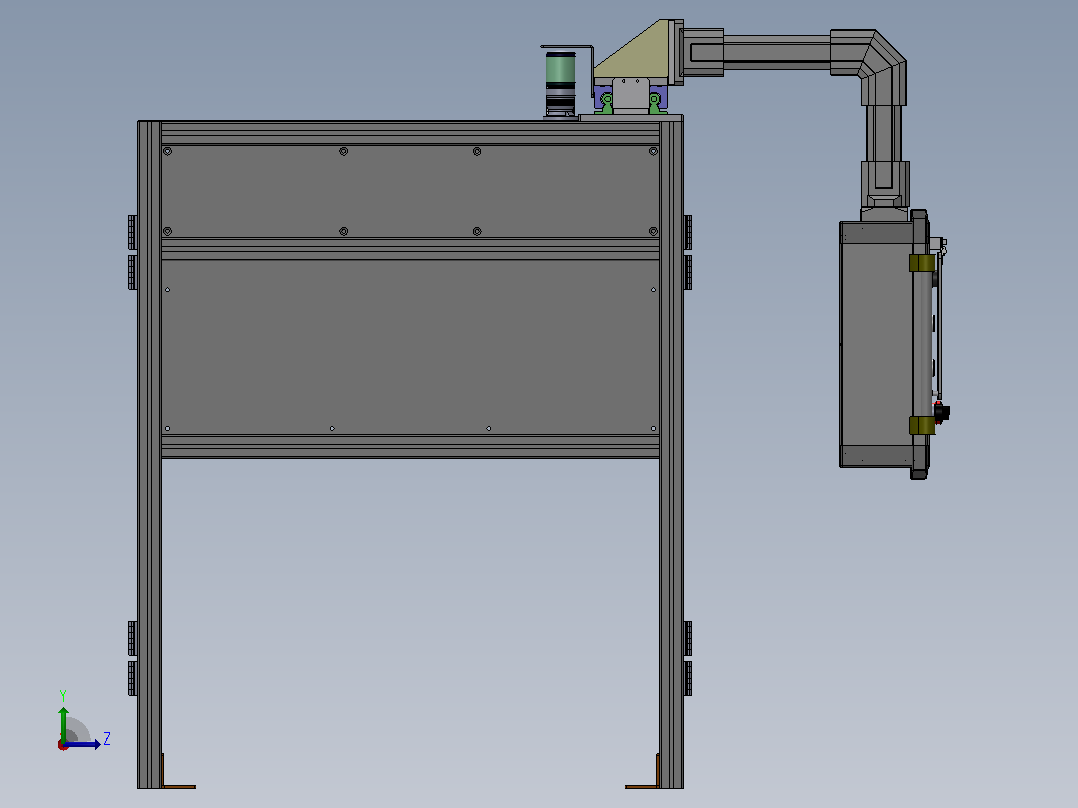The height and width of the screenshot is (808, 1078).
Task: Select the horizontal pendant arm tube
Action: (776, 52)
